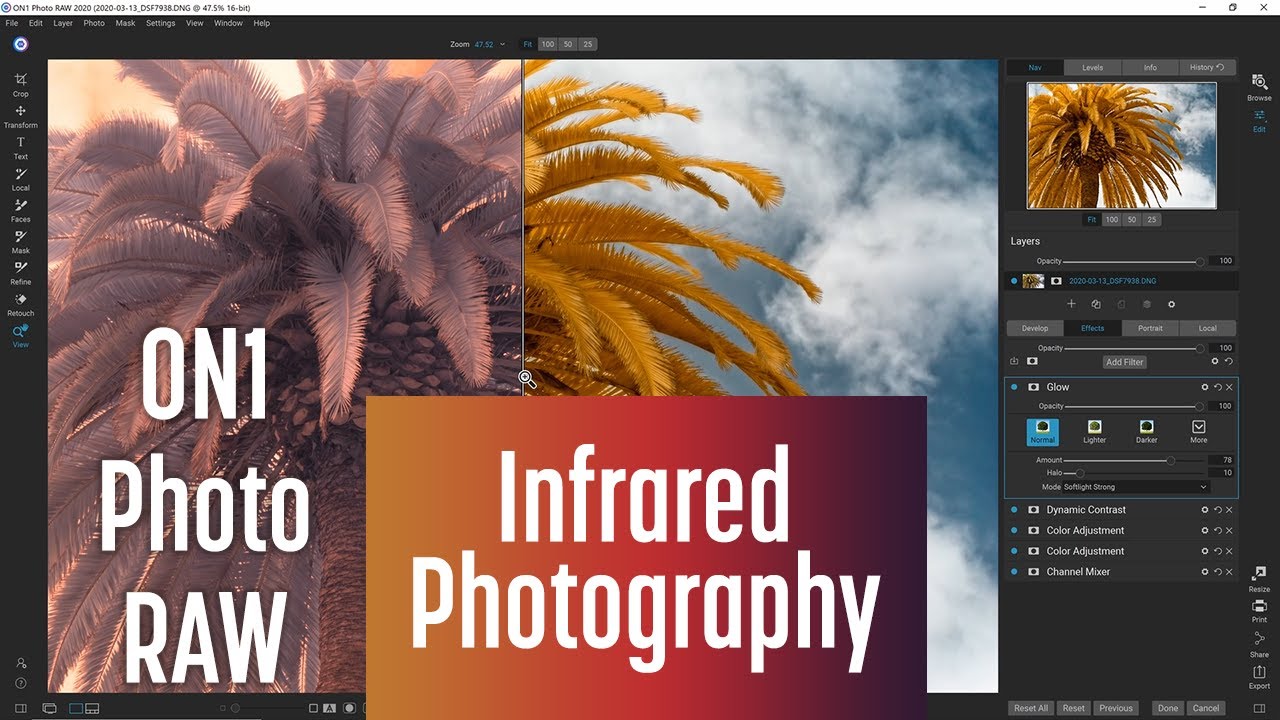The width and height of the screenshot is (1280, 720).
Task: Toggle the mask view circle icon
Action: point(349,708)
